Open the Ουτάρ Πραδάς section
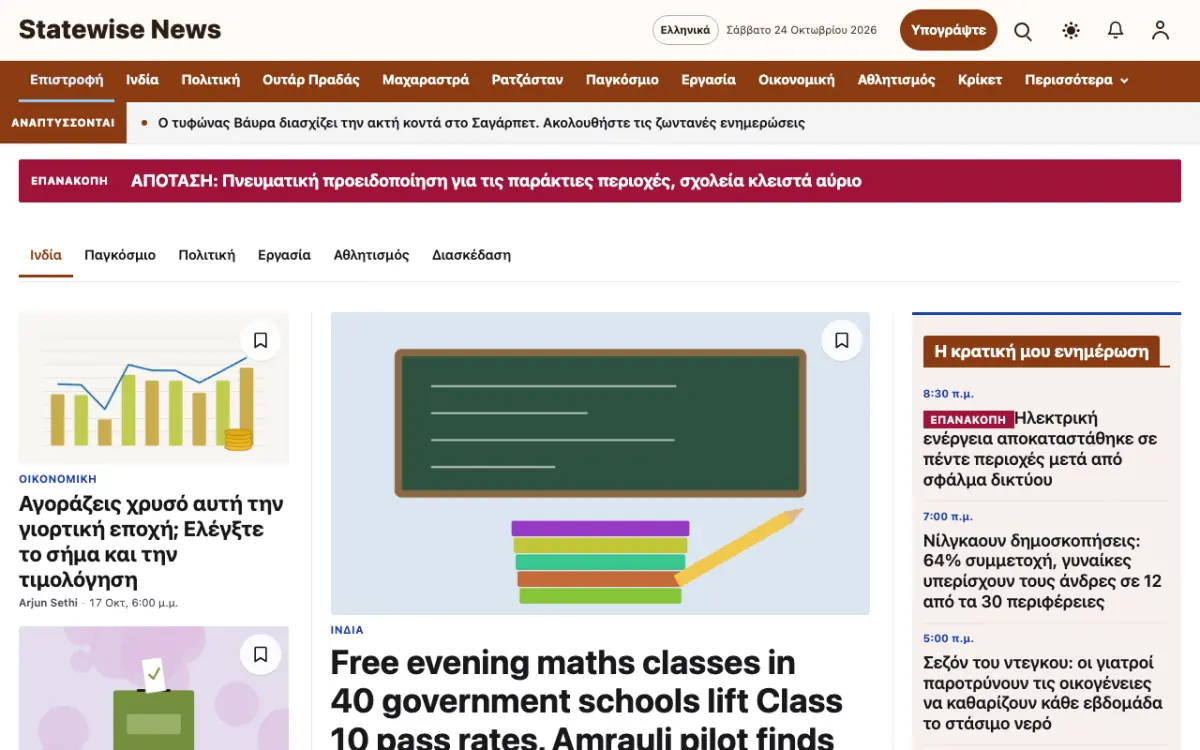 click(311, 80)
